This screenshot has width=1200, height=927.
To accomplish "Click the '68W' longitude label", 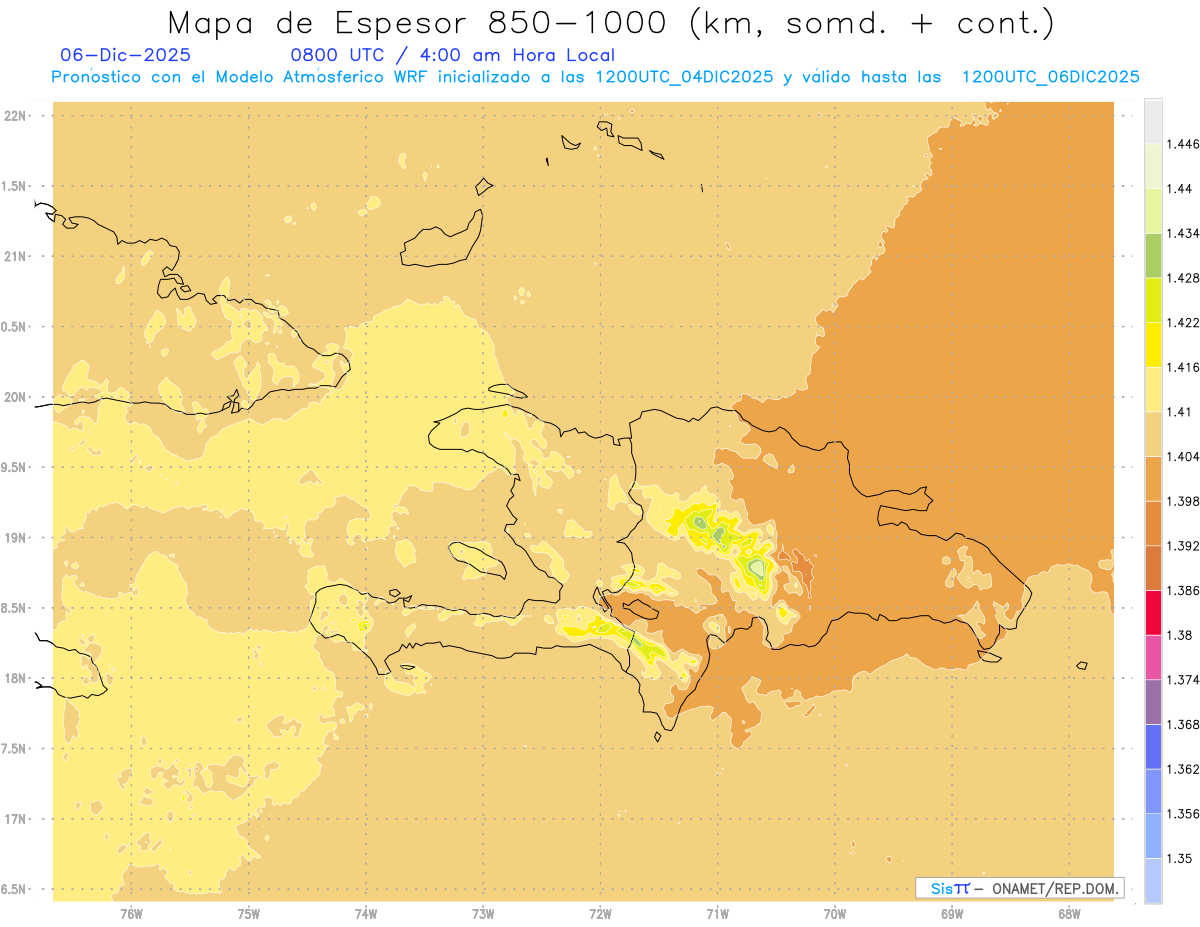I will coord(1069,912).
